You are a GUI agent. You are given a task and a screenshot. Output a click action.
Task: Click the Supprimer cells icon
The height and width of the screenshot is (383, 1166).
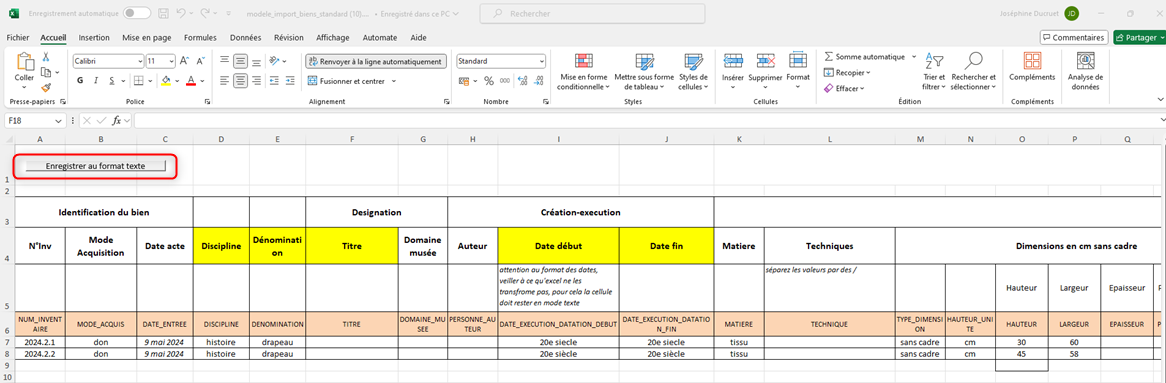[x=765, y=62]
